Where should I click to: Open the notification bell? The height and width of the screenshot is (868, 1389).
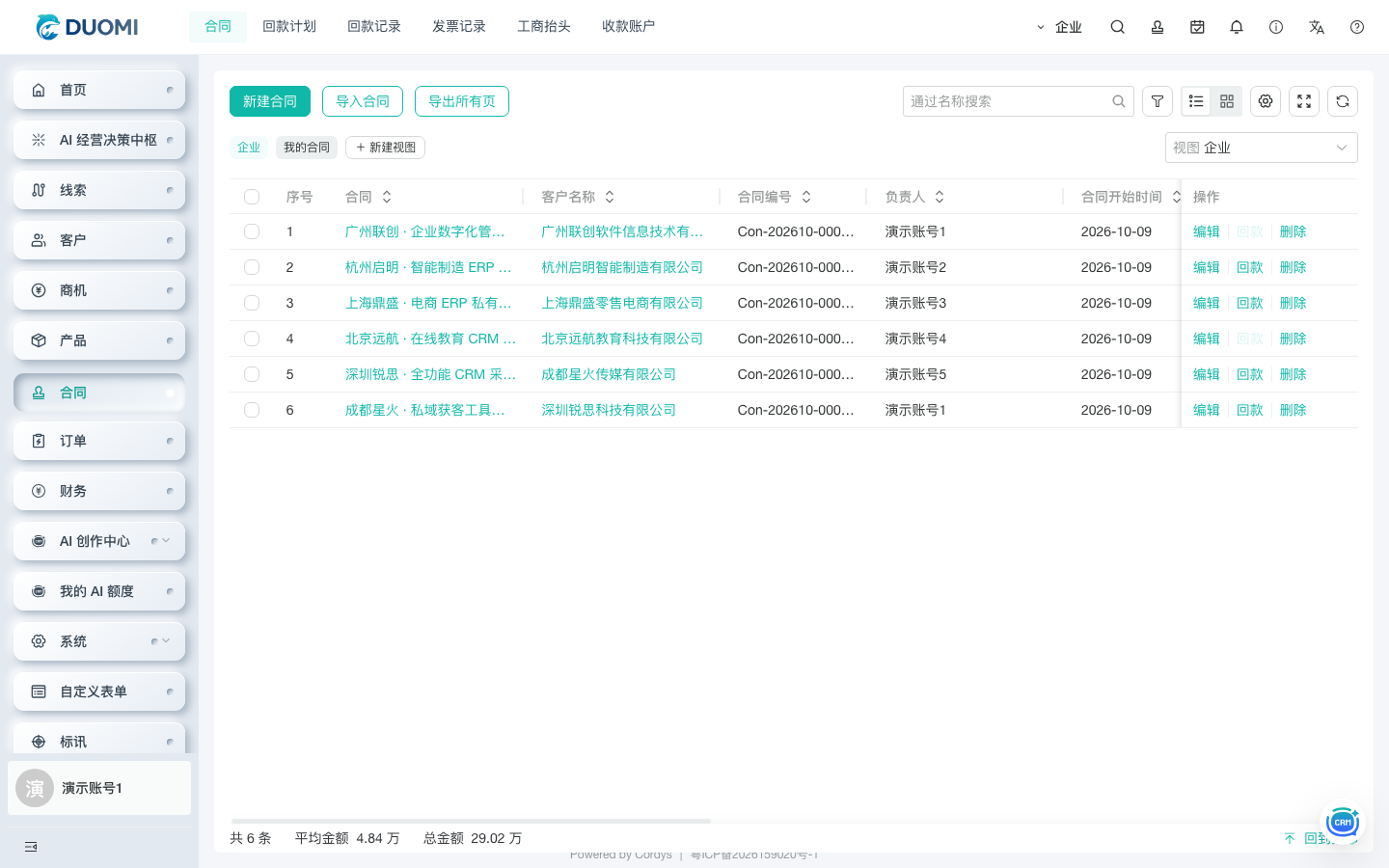point(1237,27)
